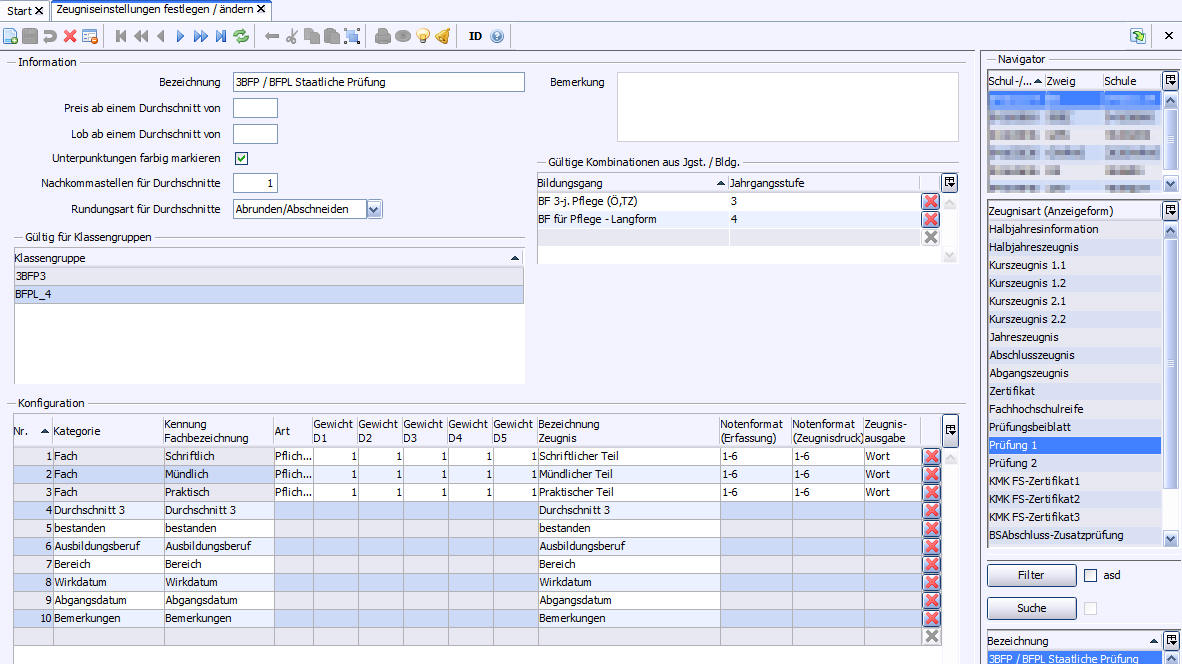Toggle the checkbox next to Suche button
Viewport: 1182px width, 664px height.
pos(1090,608)
